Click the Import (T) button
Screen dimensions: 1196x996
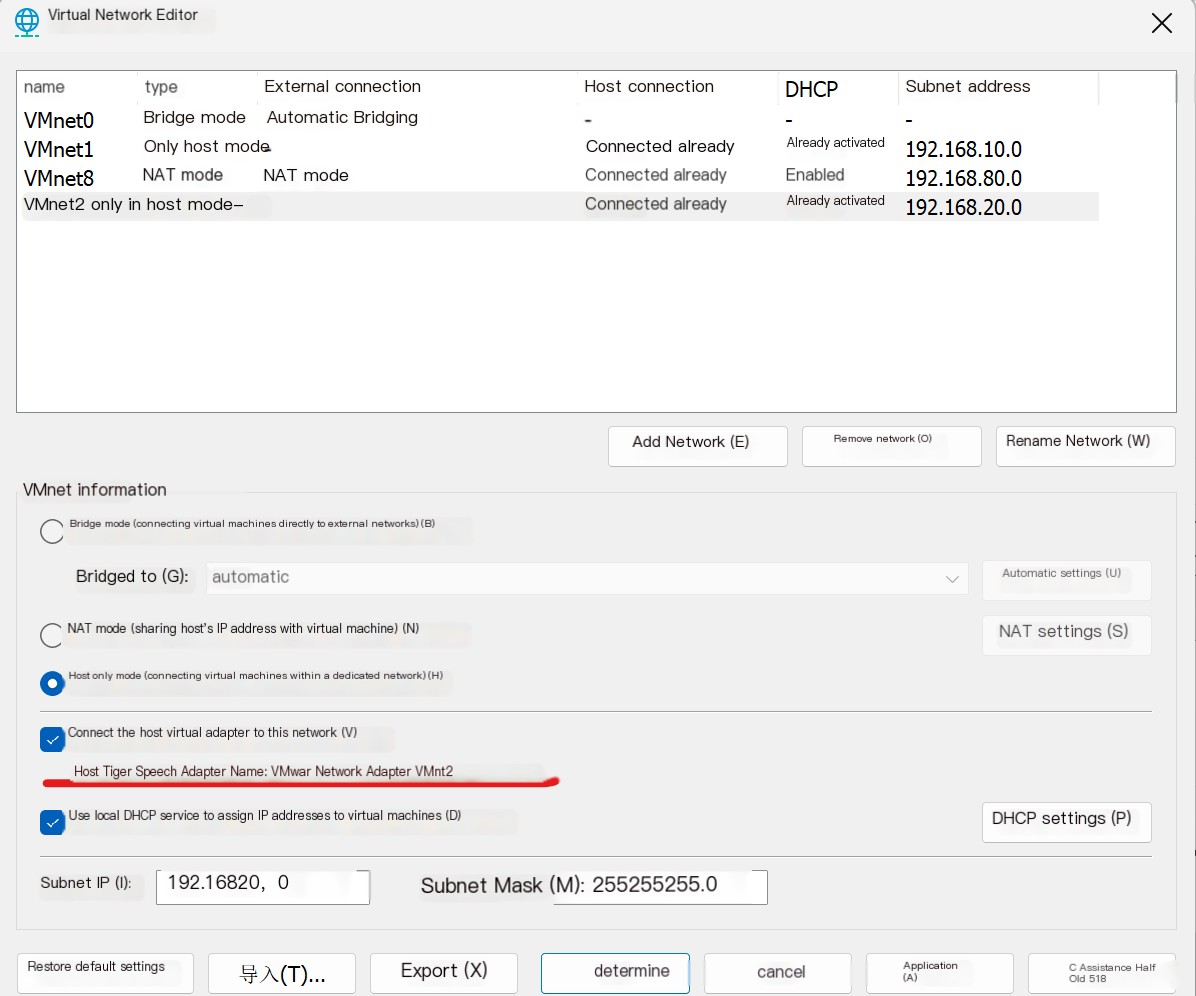tap(281, 973)
